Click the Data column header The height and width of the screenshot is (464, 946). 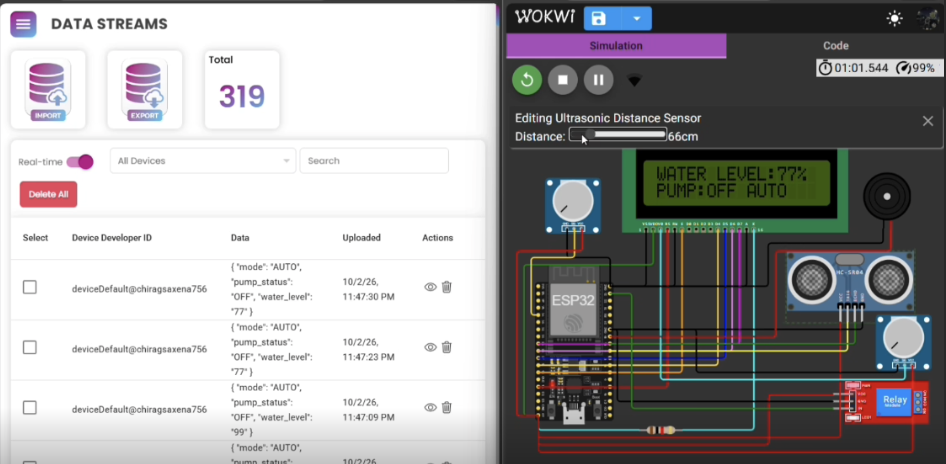(x=240, y=238)
